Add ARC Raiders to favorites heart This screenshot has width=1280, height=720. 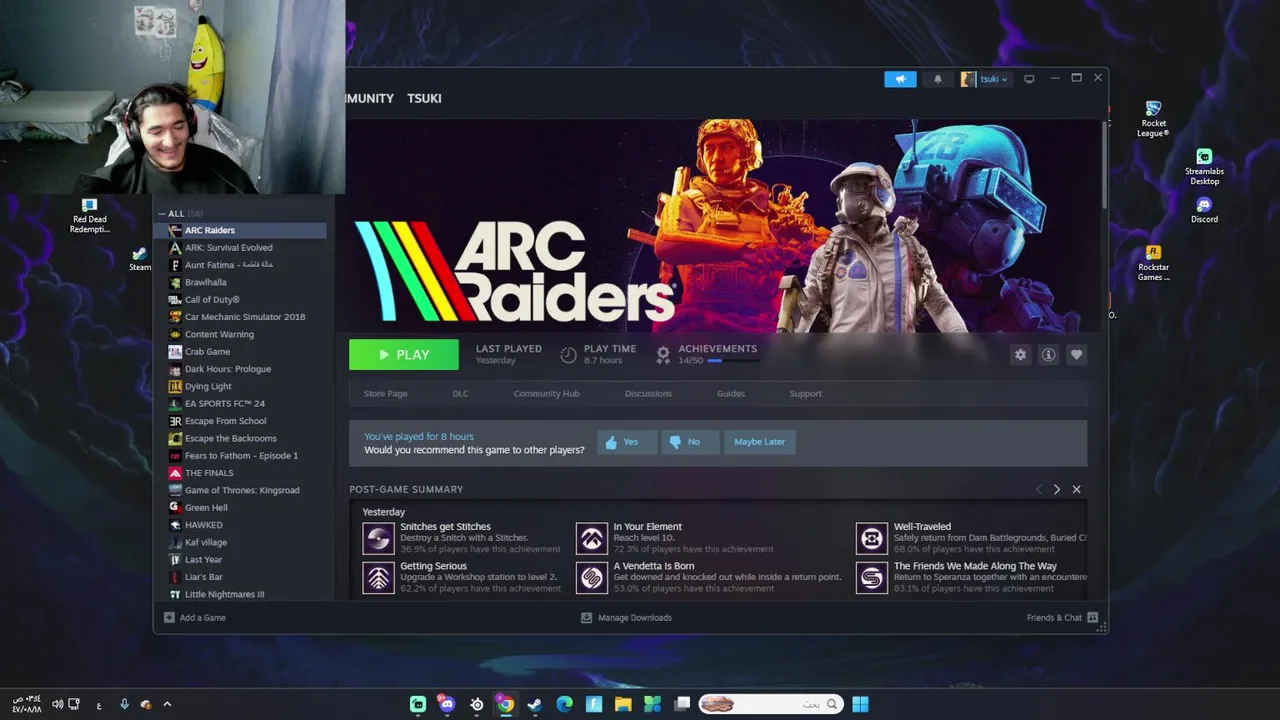[1076, 355]
